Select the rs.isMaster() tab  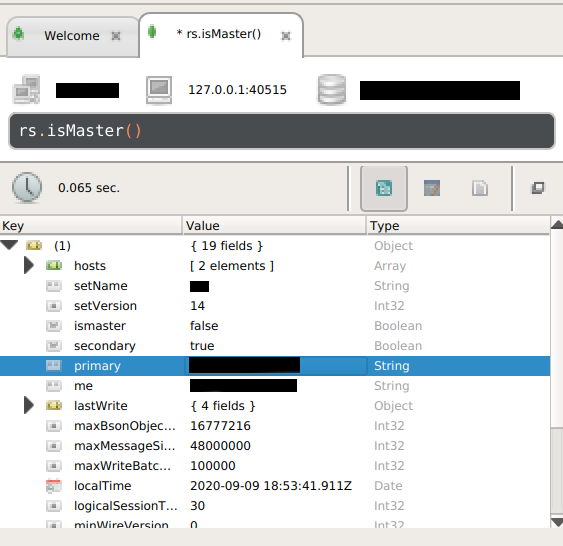(x=221, y=35)
